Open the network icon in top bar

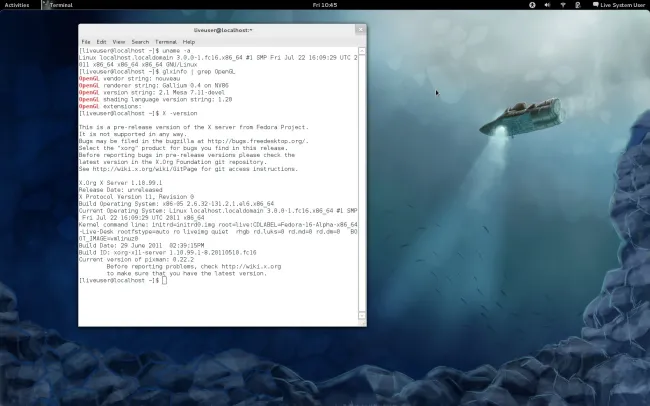[563, 5]
